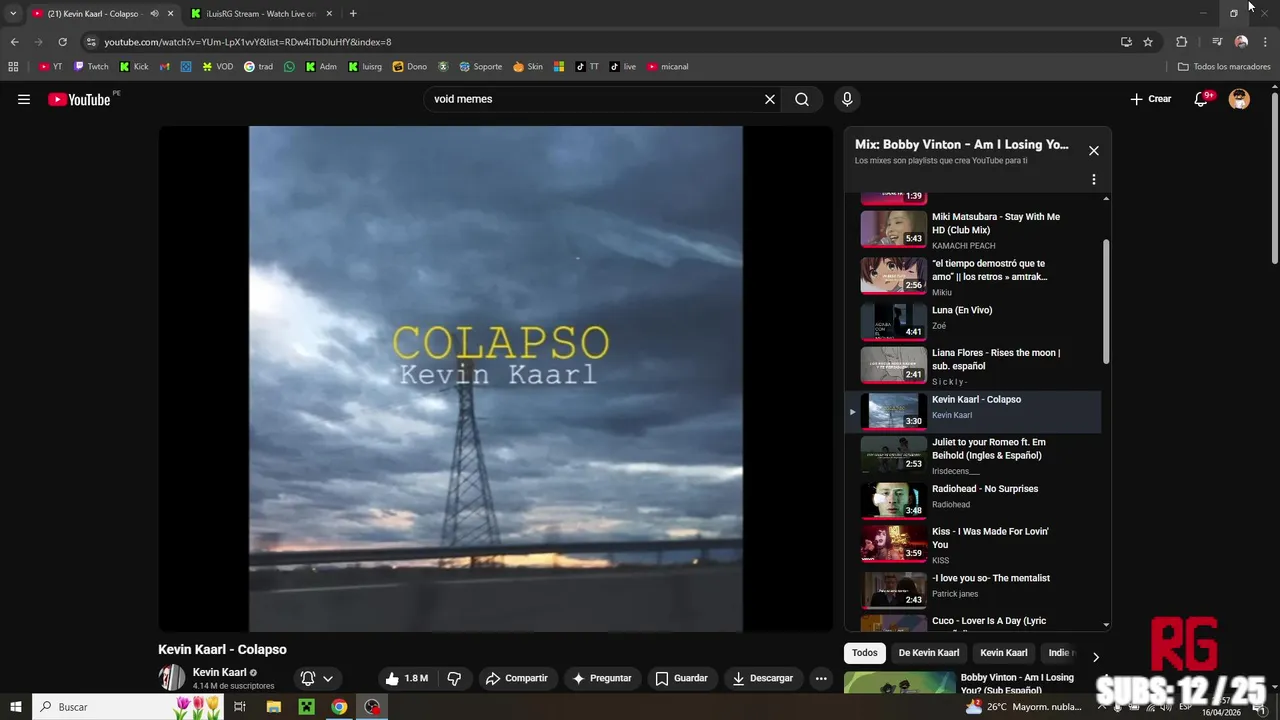1280x720 pixels.
Task: Reload the current page
Action: pyautogui.click(x=62, y=42)
